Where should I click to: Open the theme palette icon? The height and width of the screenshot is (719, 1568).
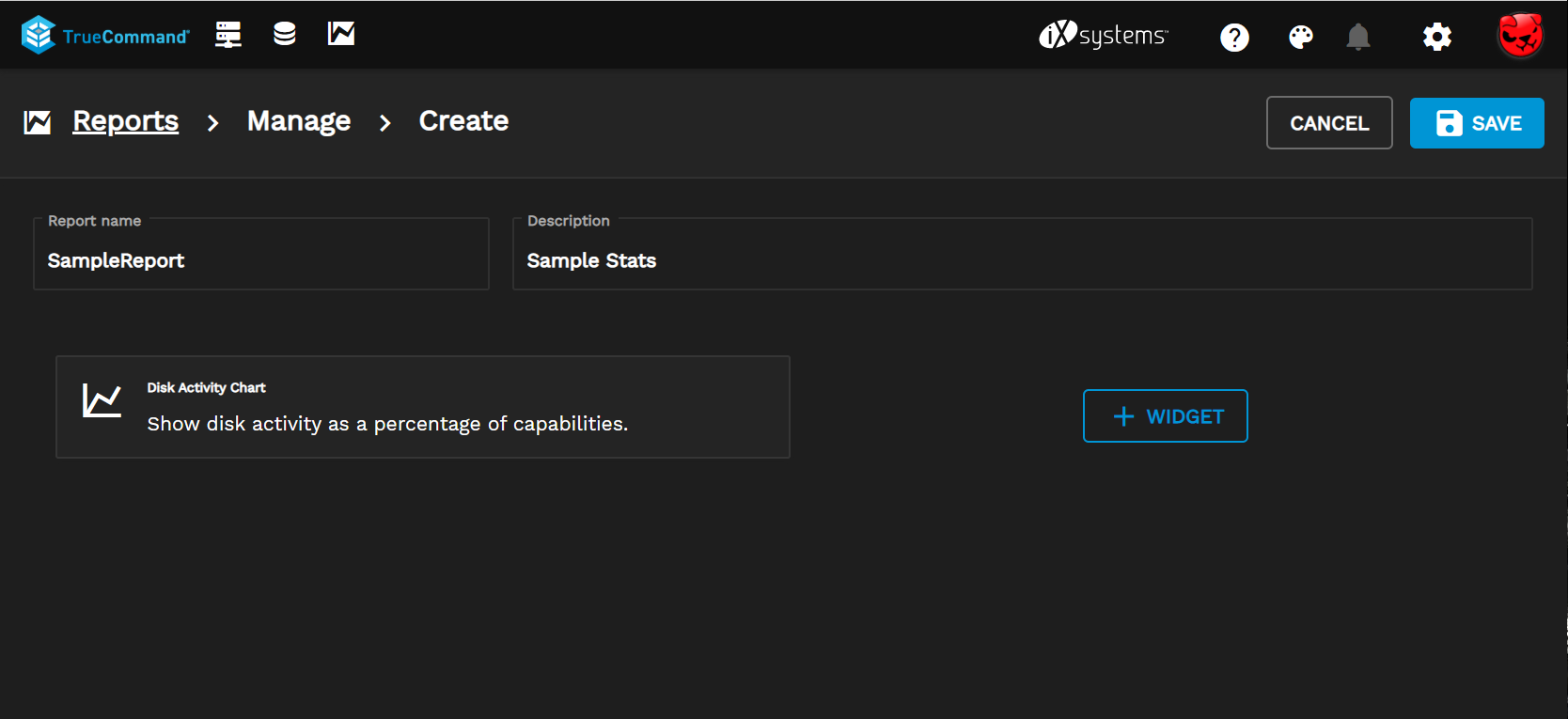tap(1301, 38)
